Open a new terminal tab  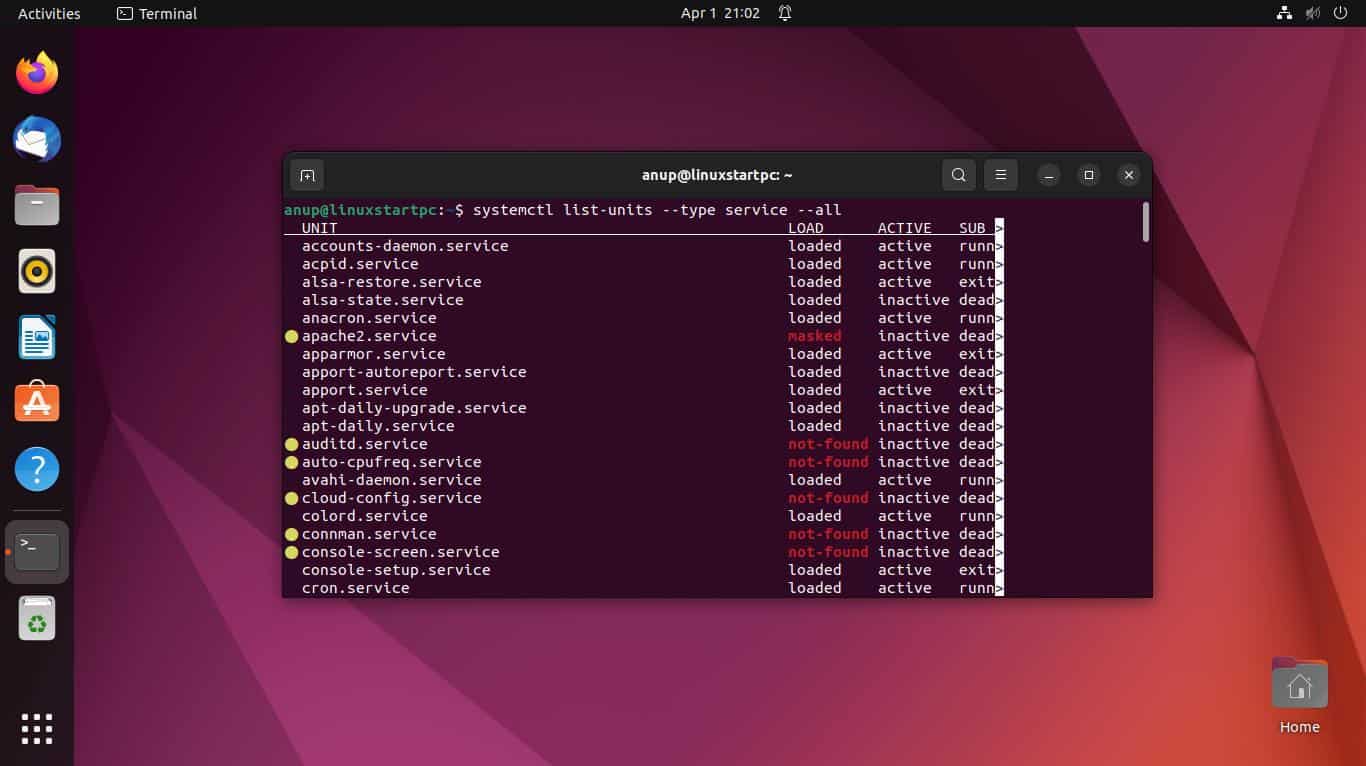[x=307, y=174]
